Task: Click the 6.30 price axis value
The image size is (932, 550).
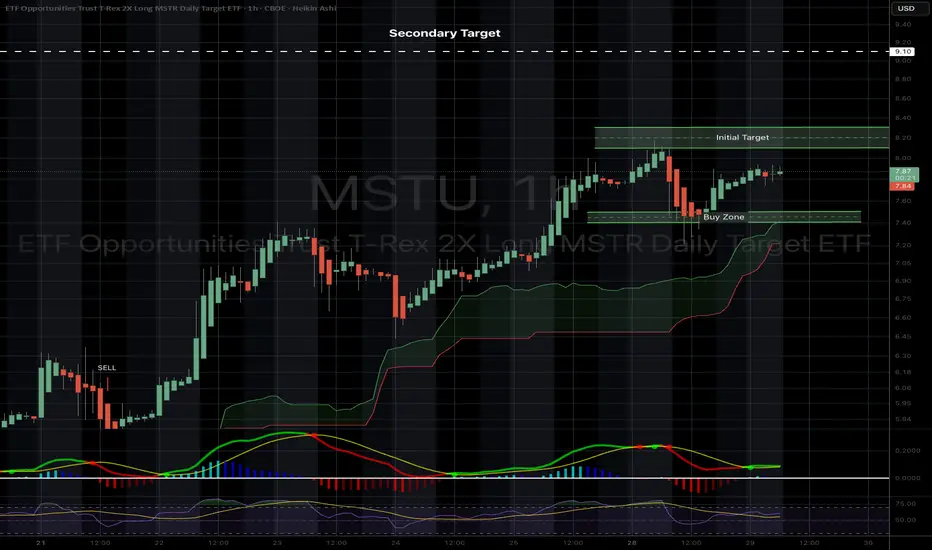Action: (903, 356)
